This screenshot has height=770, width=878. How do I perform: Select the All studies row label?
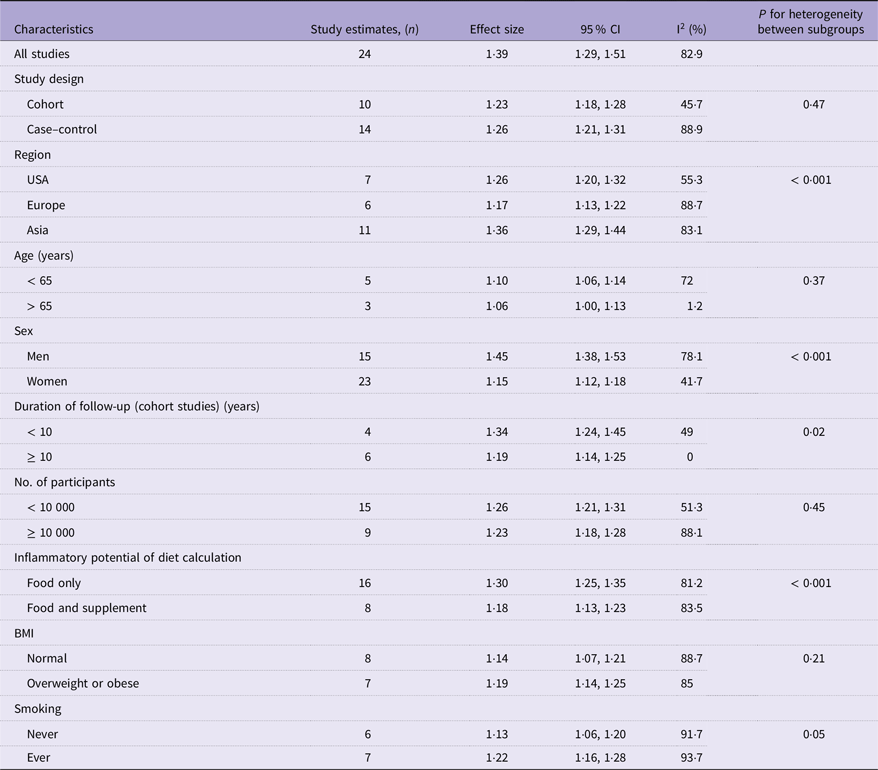[42, 53]
